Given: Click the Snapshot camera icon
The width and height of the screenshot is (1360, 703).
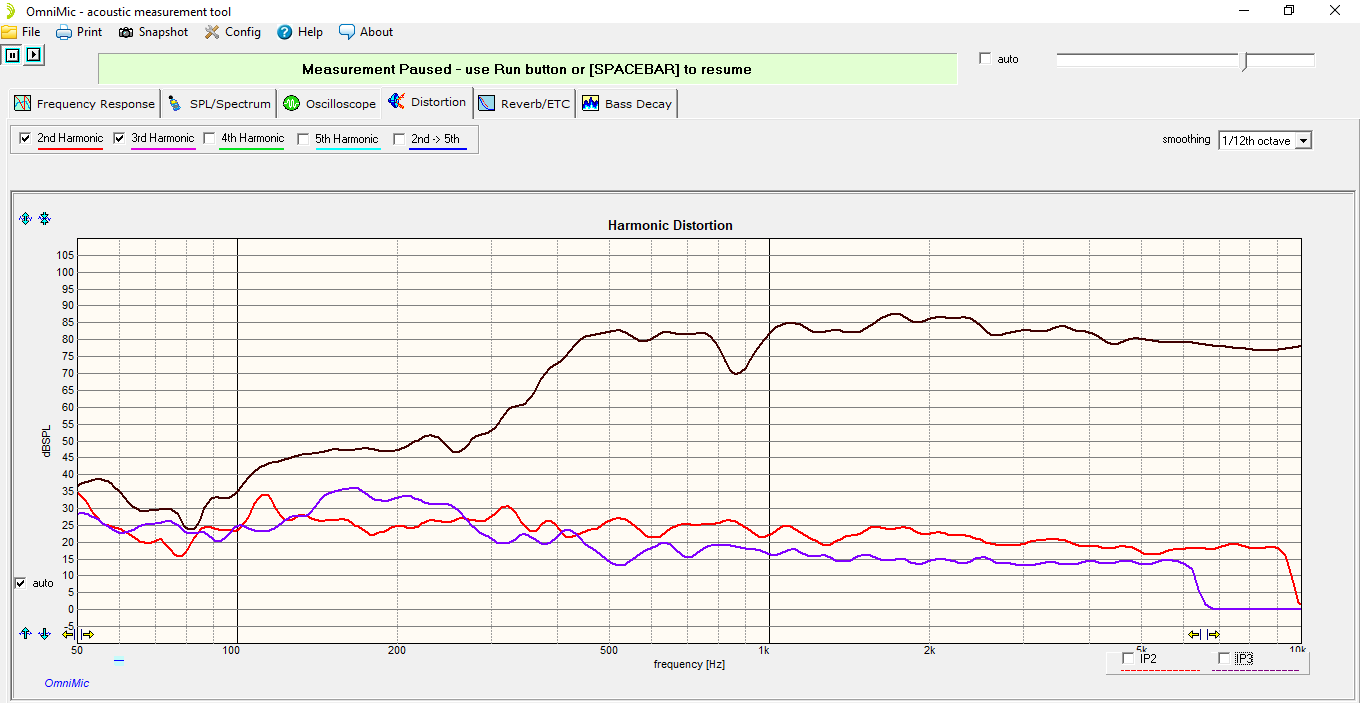Looking at the screenshot, I should click(x=126, y=32).
